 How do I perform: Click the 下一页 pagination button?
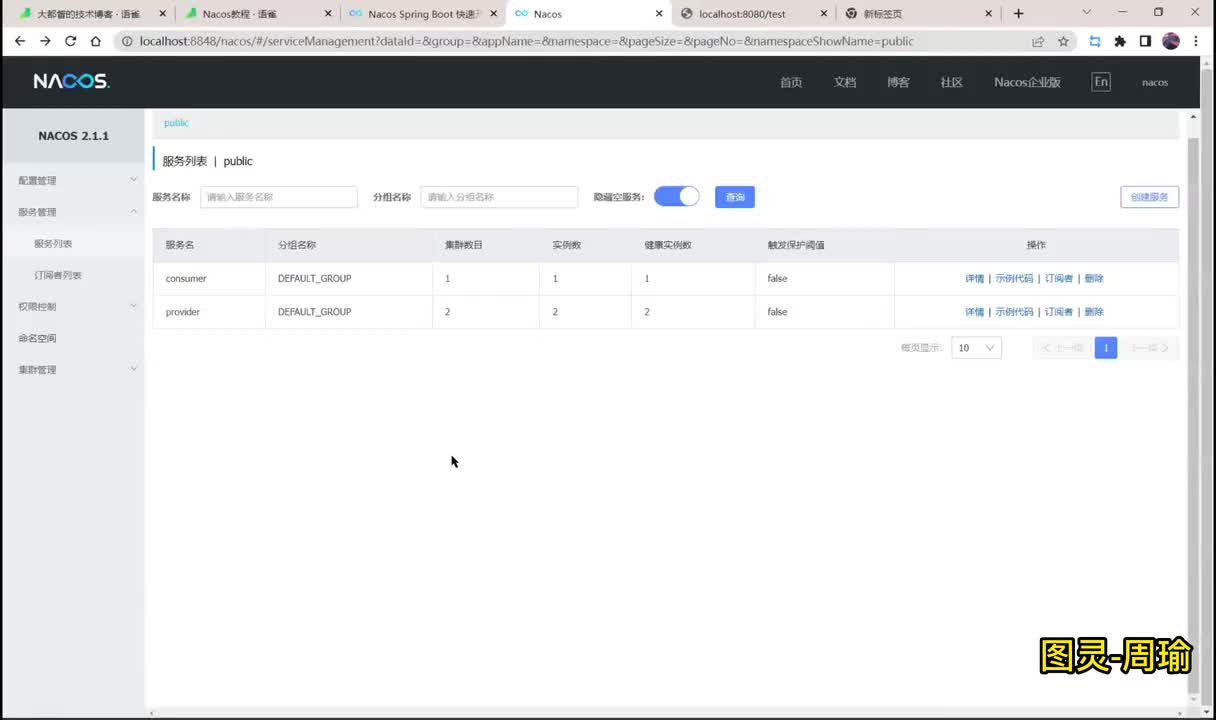tap(1150, 348)
